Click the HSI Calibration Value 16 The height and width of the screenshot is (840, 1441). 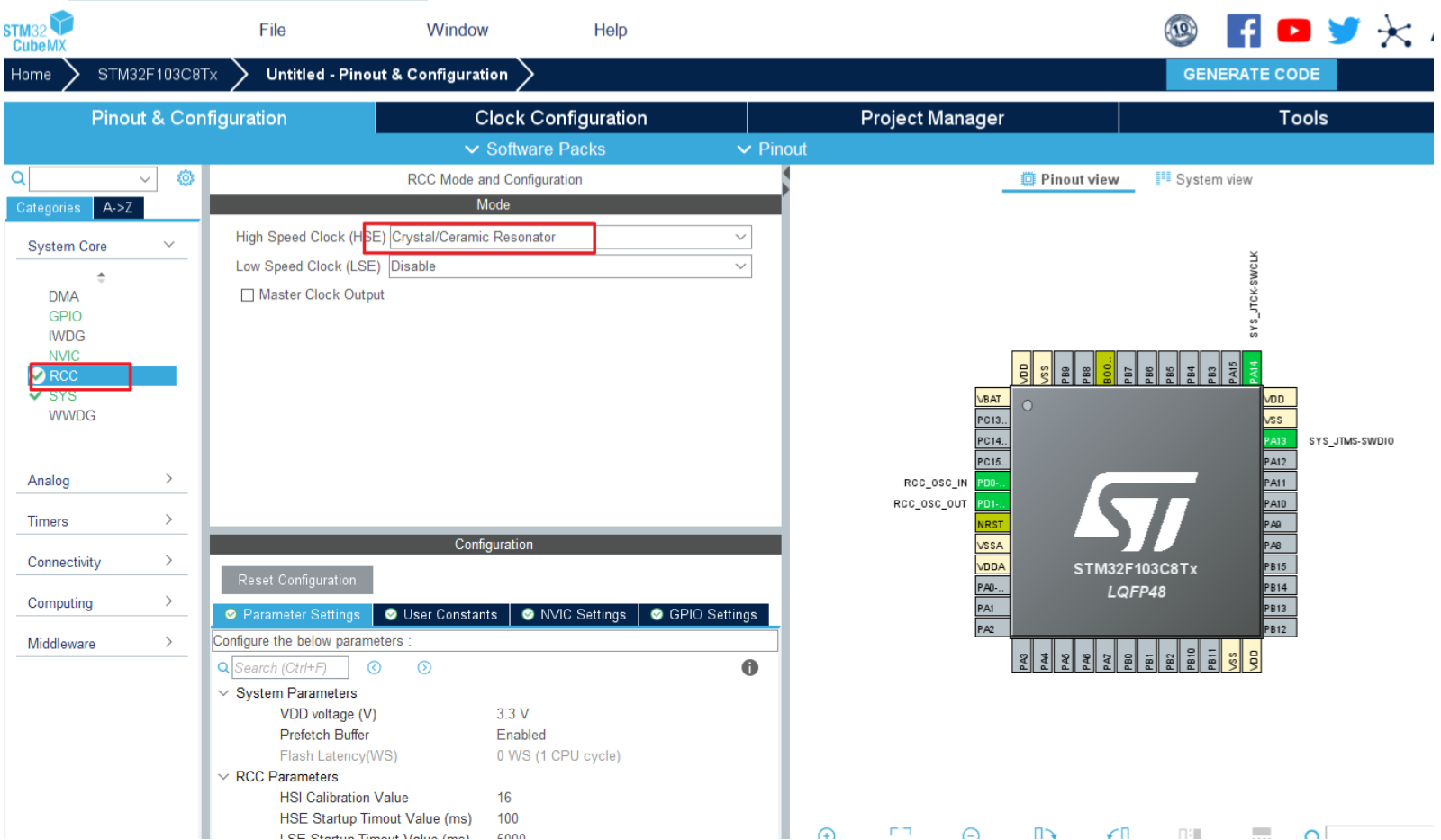(504, 798)
